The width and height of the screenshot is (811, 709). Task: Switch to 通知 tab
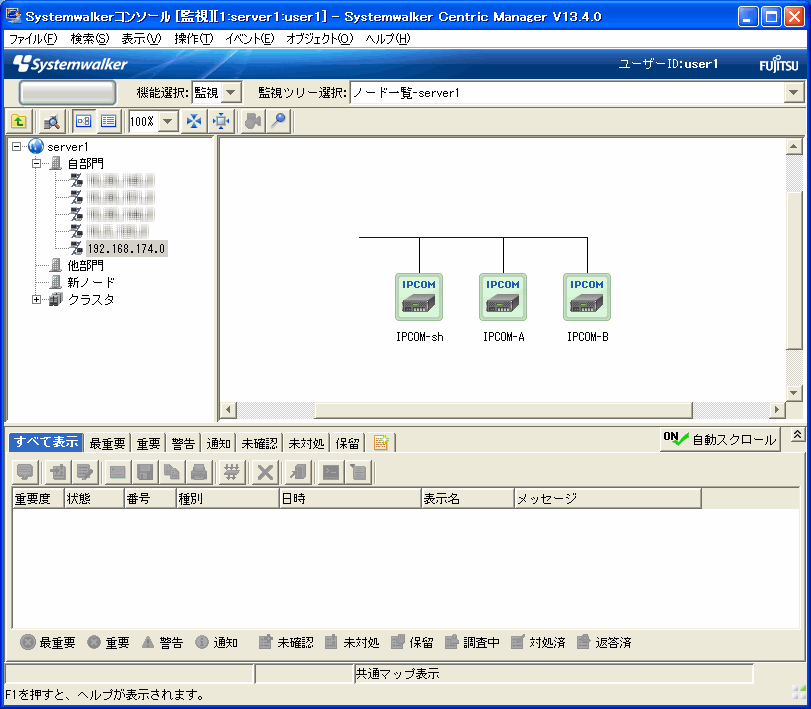click(x=218, y=443)
